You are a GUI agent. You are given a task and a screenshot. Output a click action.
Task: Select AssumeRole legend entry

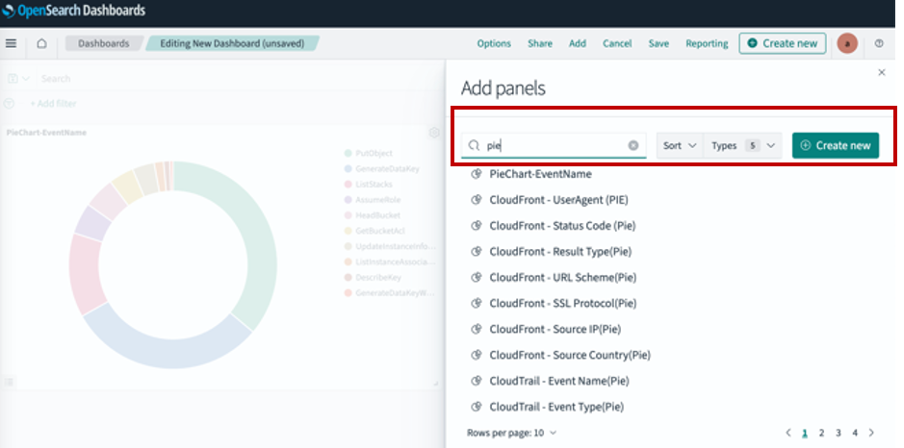[x=378, y=200]
